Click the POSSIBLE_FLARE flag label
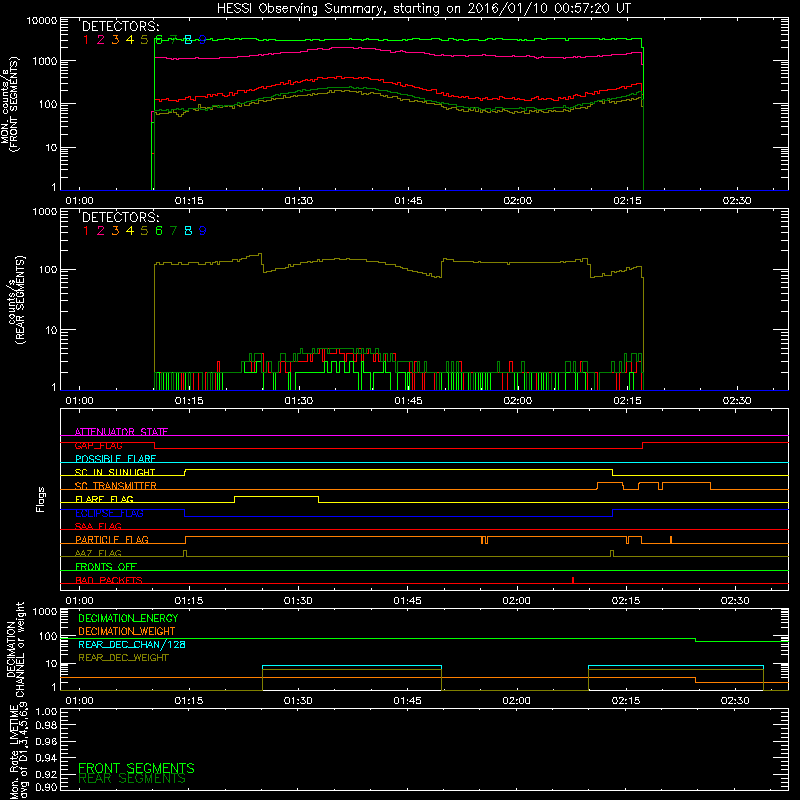 tap(115, 459)
